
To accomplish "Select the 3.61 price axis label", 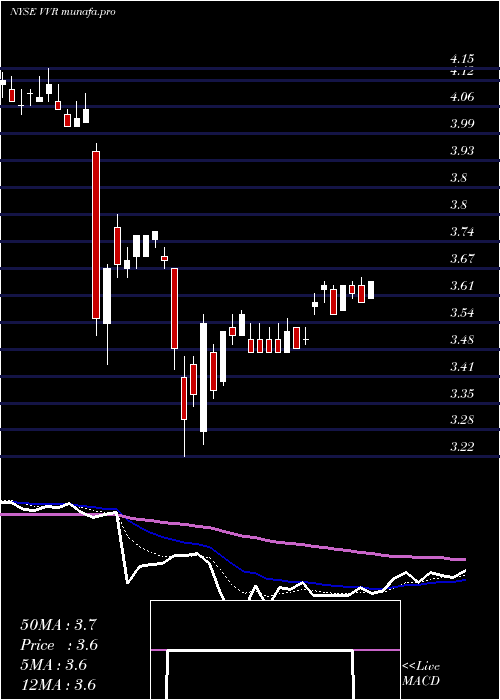I will [462, 285].
